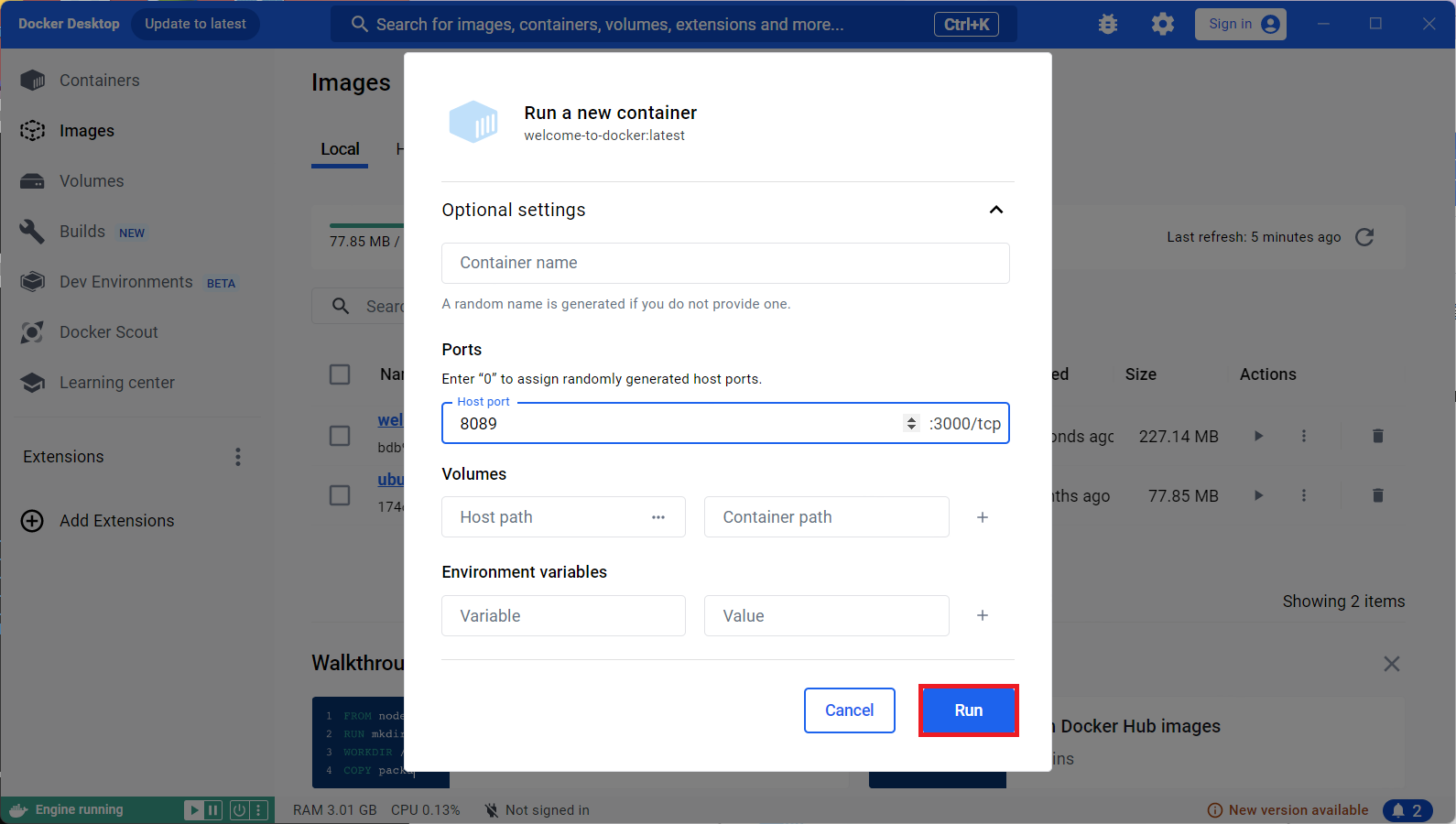Go to Builds in sidebar
This screenshot has width=1456, height=824.
point(82,232)
